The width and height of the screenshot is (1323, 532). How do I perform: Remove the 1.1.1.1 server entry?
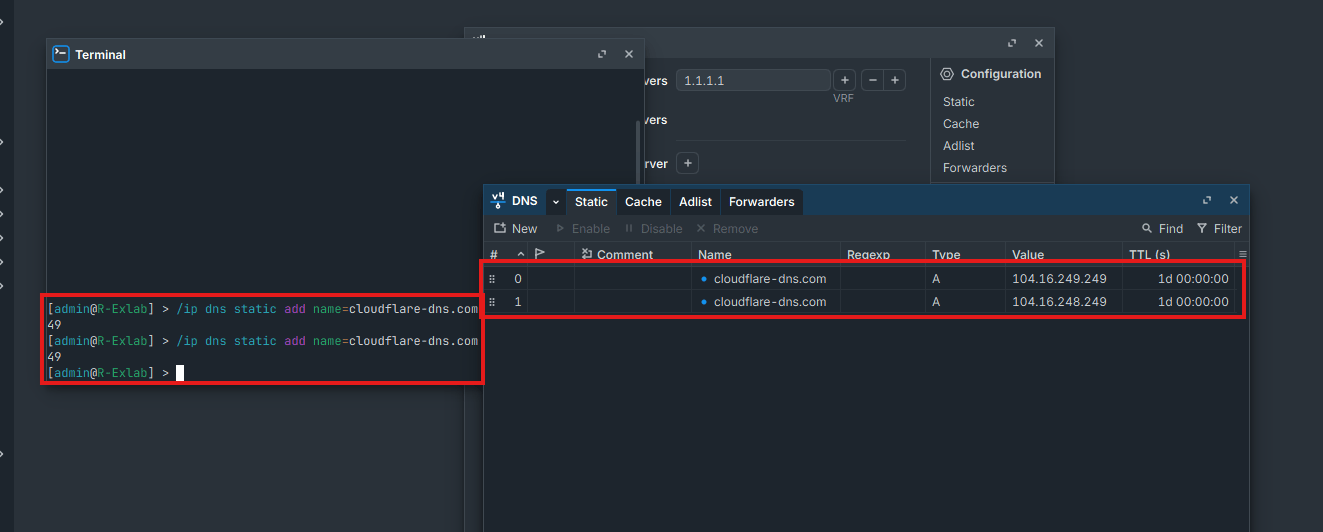tap(872, 80)
